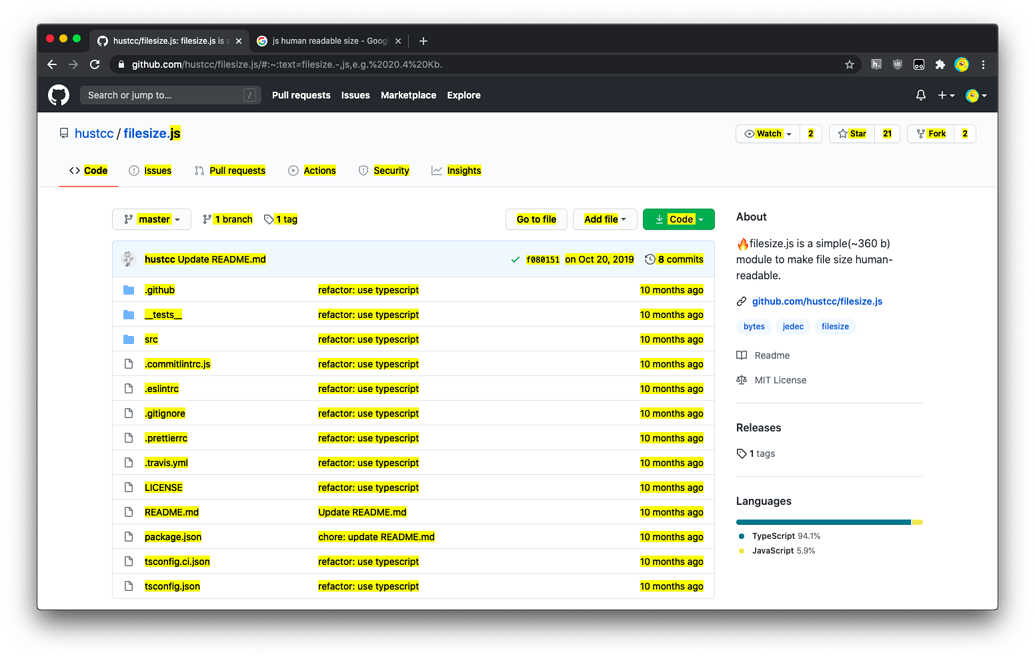
Task: Open Pull requests in the top navigation
Action: (x=301, y=95)
